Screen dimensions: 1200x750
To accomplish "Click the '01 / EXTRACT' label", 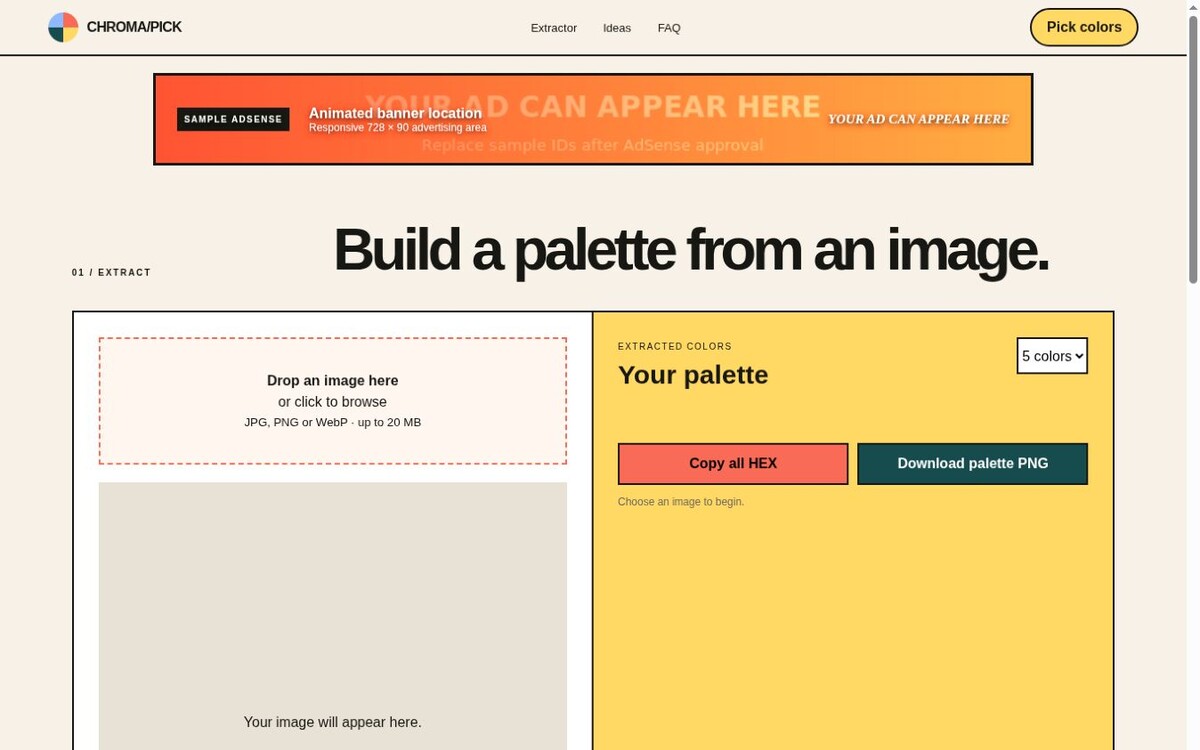I will click(x=111, y=273).
